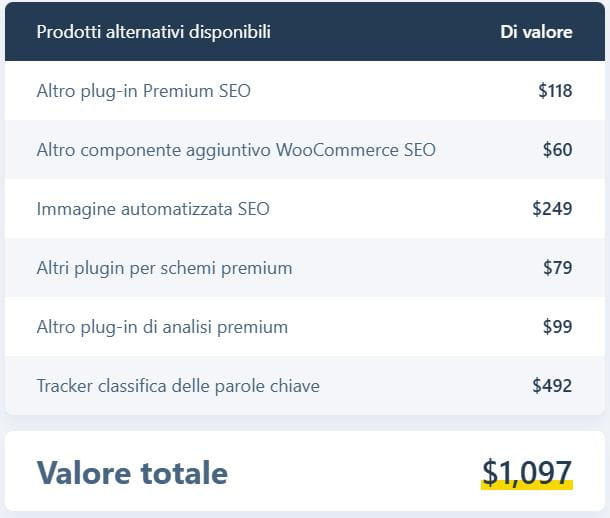Select "Altri plugin per schemi premium" label
Screen dimensions: 610x518
[x=164, y=268]
